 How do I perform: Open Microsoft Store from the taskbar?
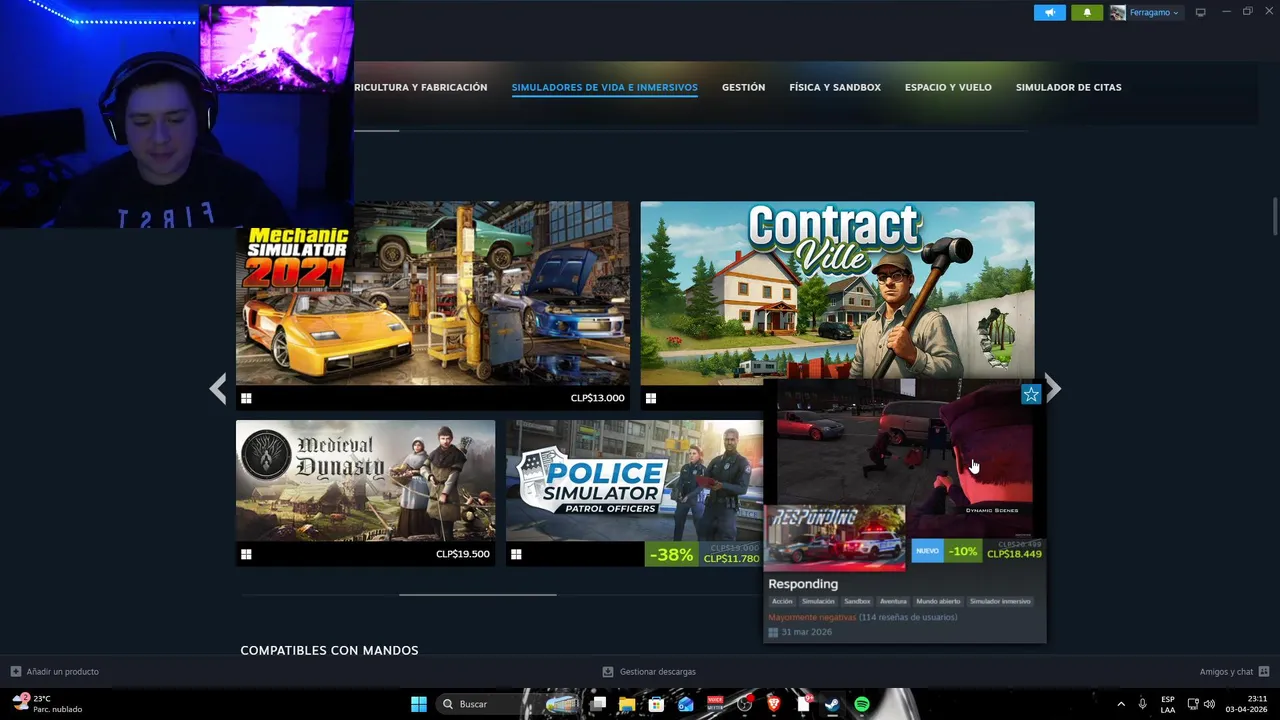(x=656, y=704)
